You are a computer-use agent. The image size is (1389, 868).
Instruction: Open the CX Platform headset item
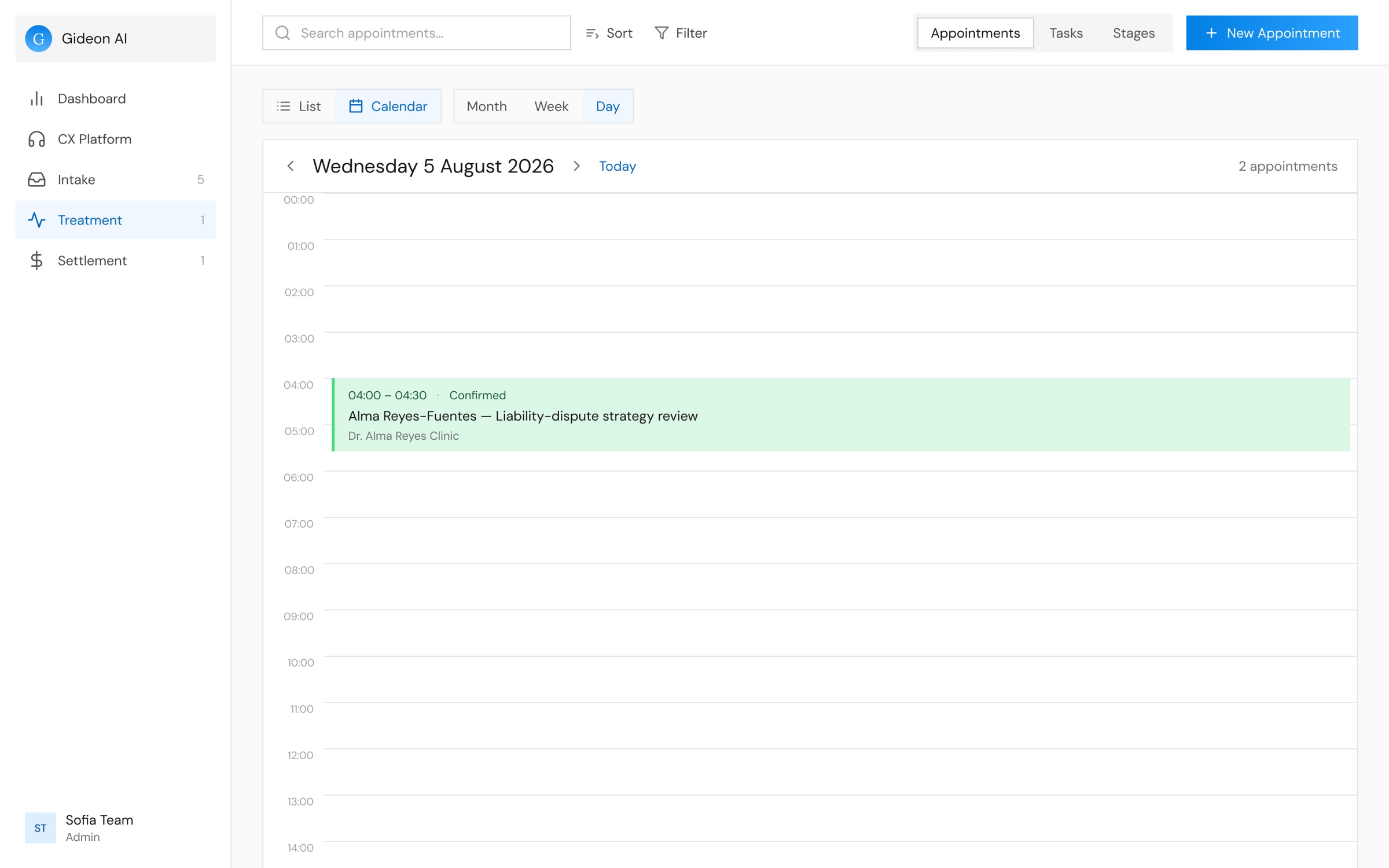coord(116,139)
